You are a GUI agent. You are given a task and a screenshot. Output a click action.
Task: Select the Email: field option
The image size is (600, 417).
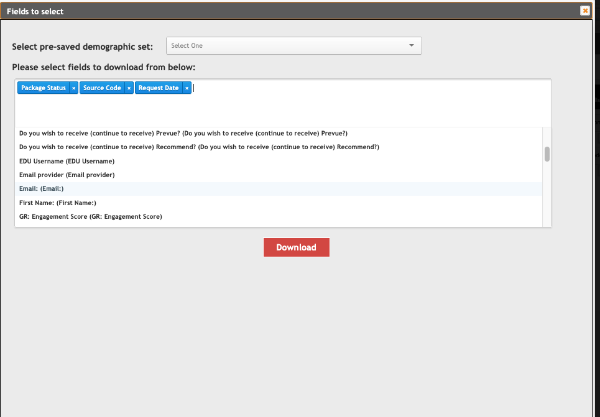click(x=279, y=189)
